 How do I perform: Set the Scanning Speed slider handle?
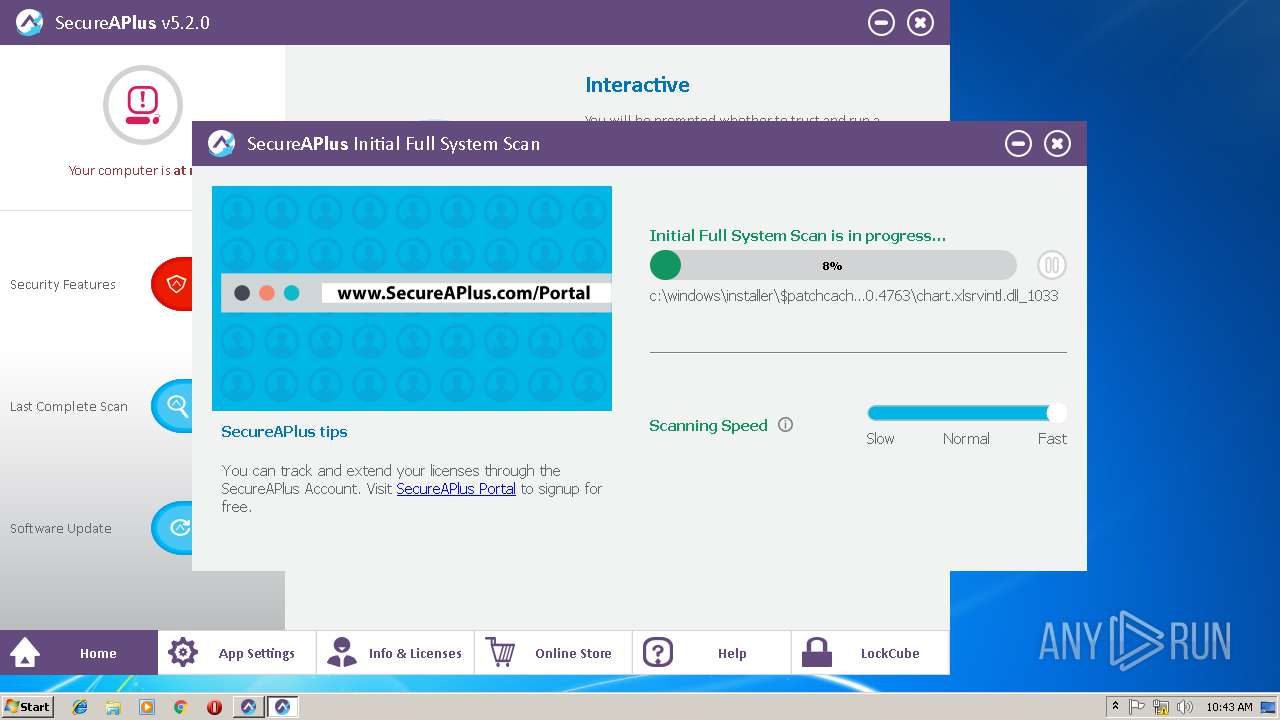(x=1056, y=413)
